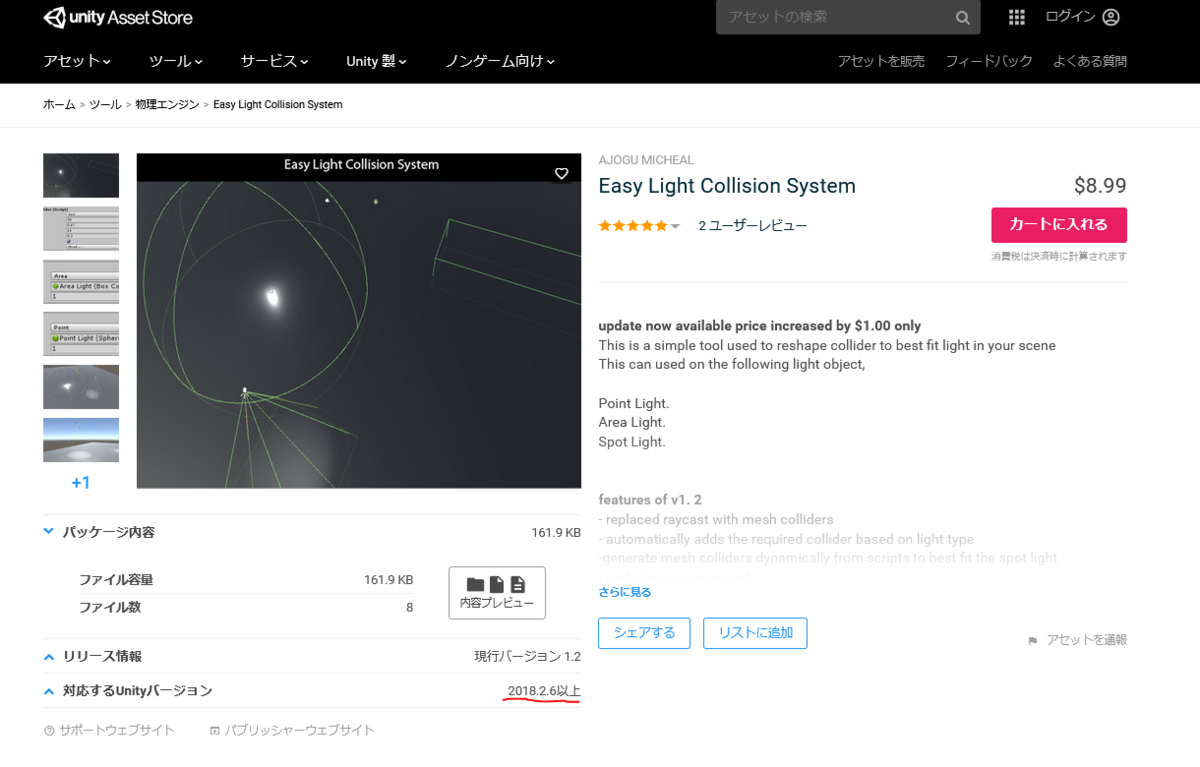Image resolution: width=1200 pixels, height=767 pixels.
Task: Click リストに追加 button
Action: tap(755, 633)
